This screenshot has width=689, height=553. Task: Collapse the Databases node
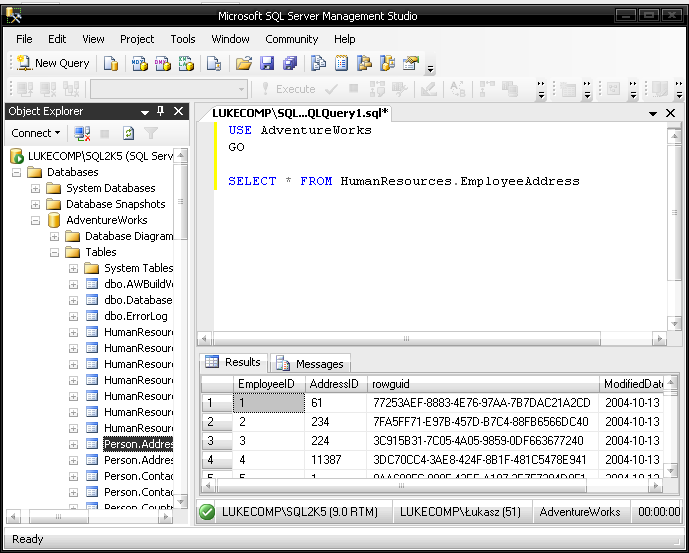tap(16, 172)
